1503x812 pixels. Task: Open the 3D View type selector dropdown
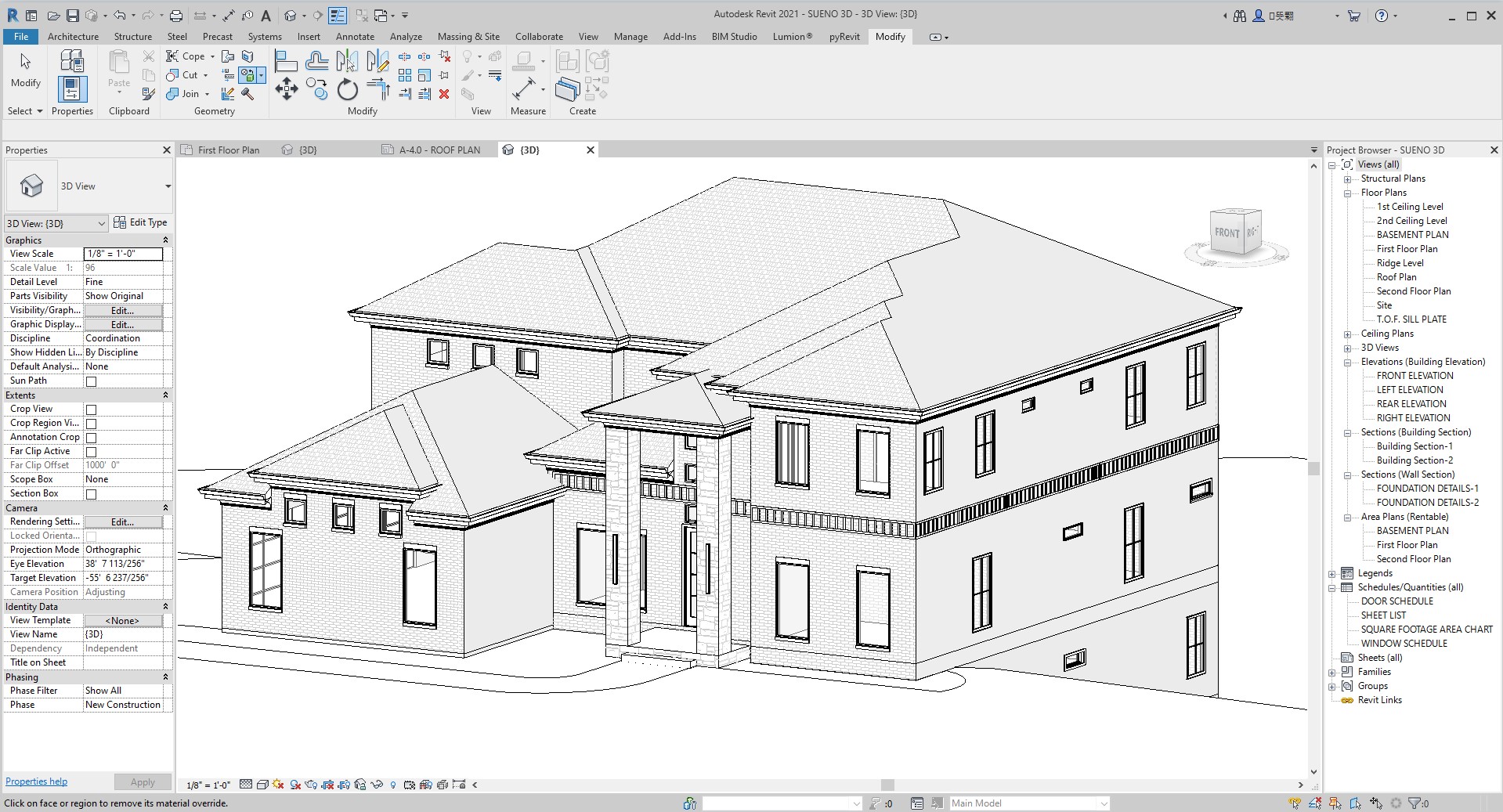click(168, 186)
